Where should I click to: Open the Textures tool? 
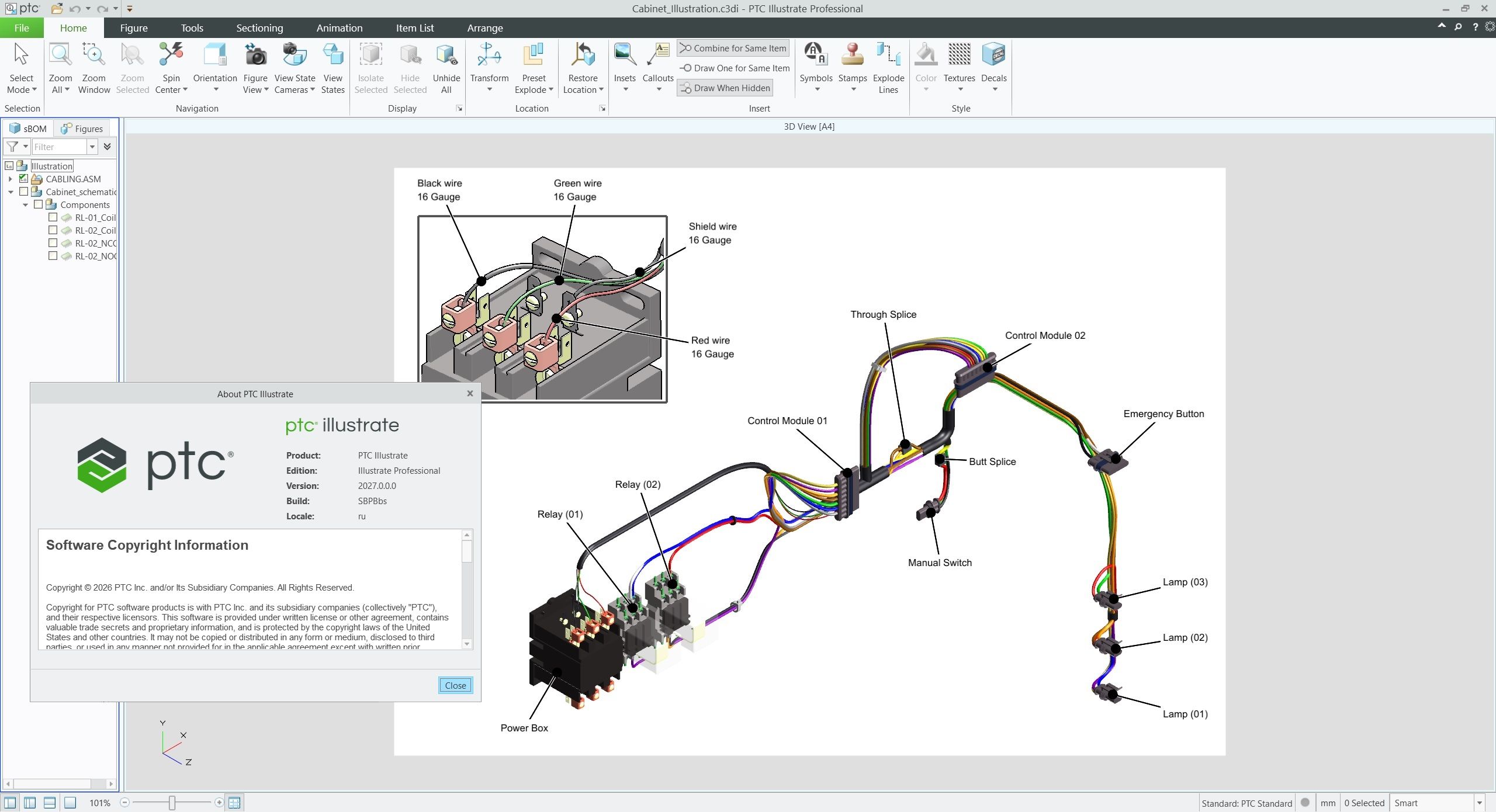959,68
